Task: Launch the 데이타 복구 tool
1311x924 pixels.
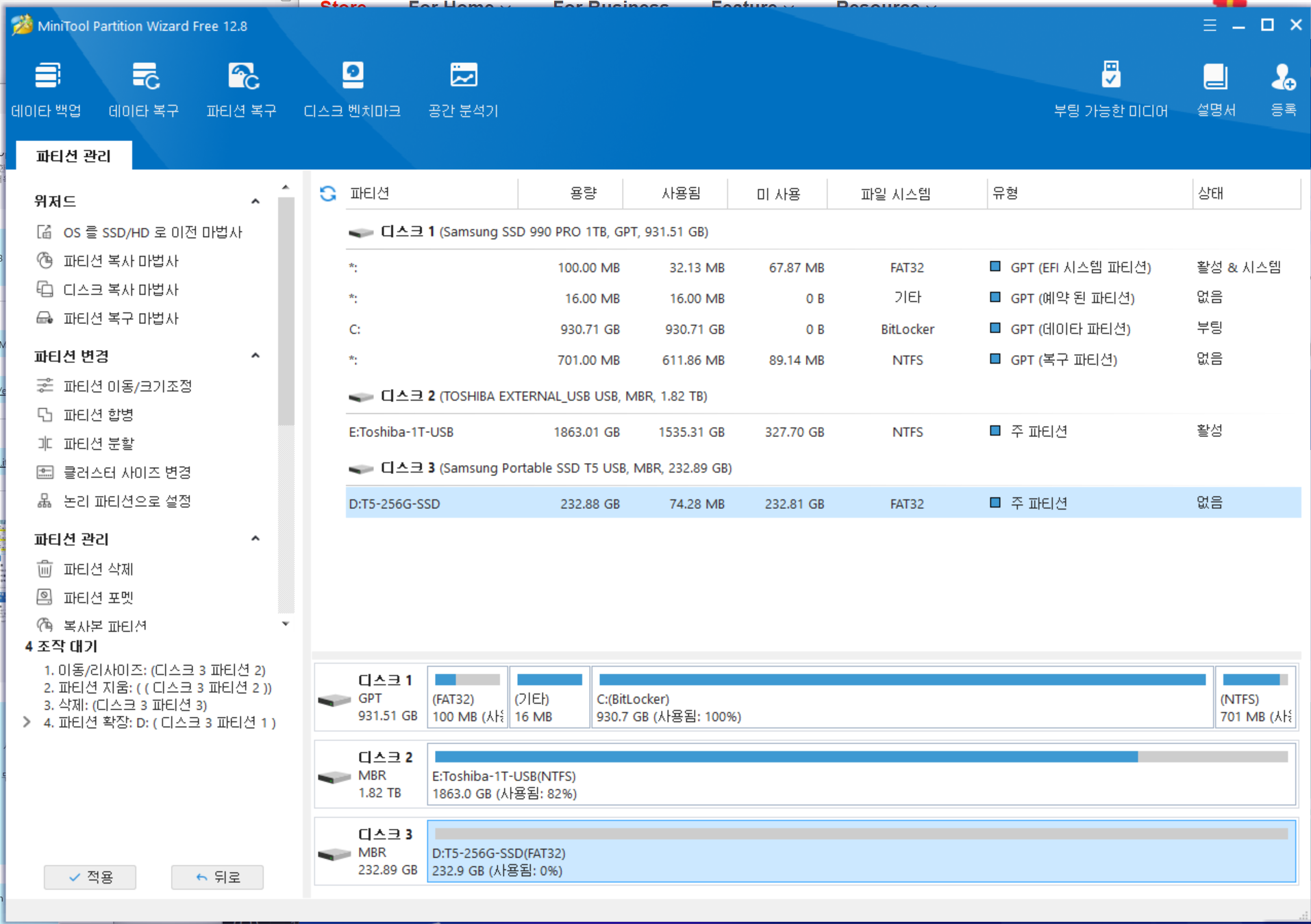Action: 144,89
